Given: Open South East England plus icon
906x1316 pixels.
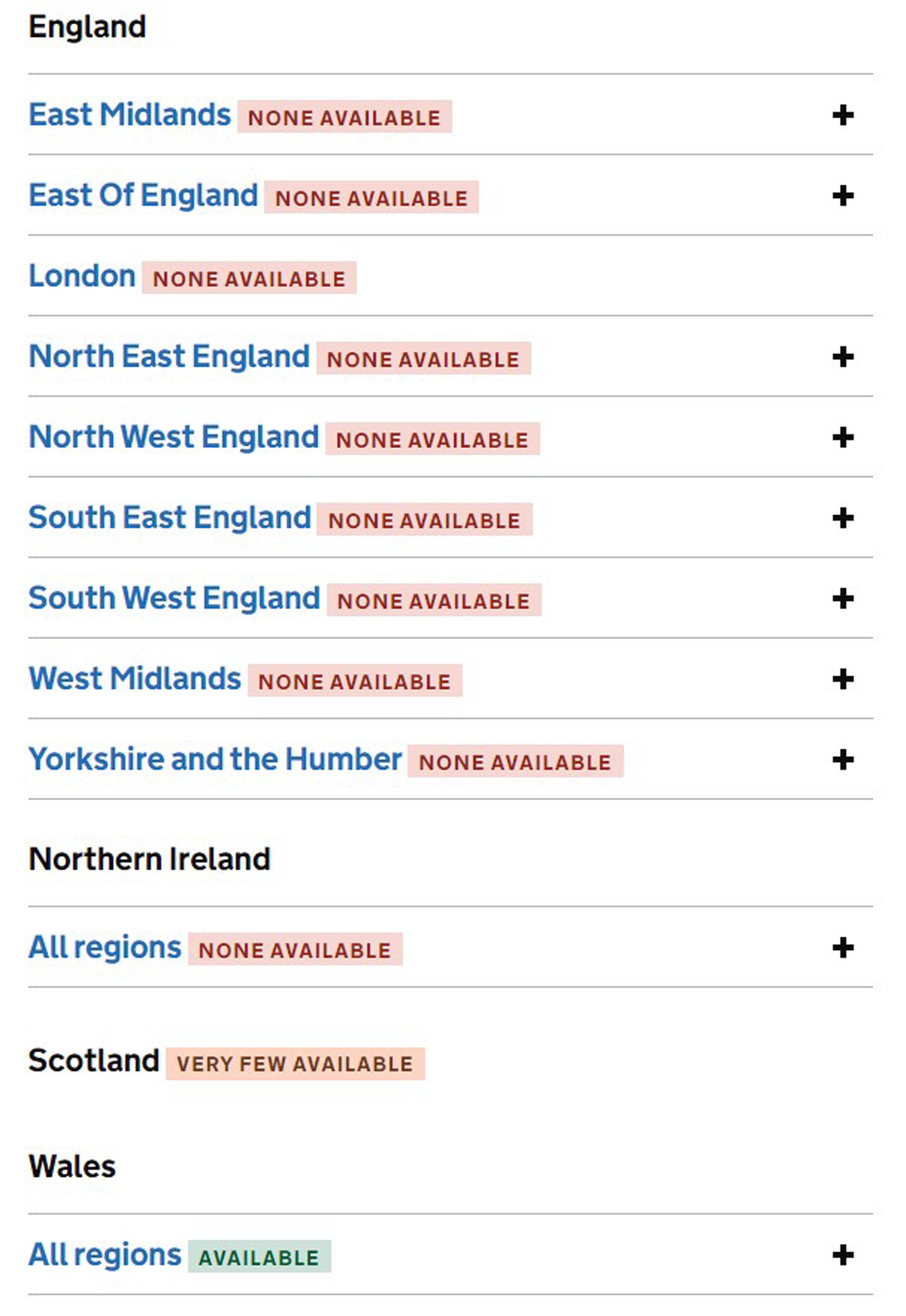Looking at the screenshot, I should pos(843,518).
